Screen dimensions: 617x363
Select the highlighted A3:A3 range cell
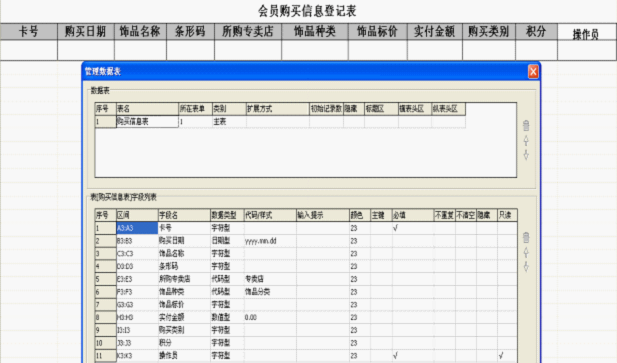pyautogui.click(x=137, y=228)
